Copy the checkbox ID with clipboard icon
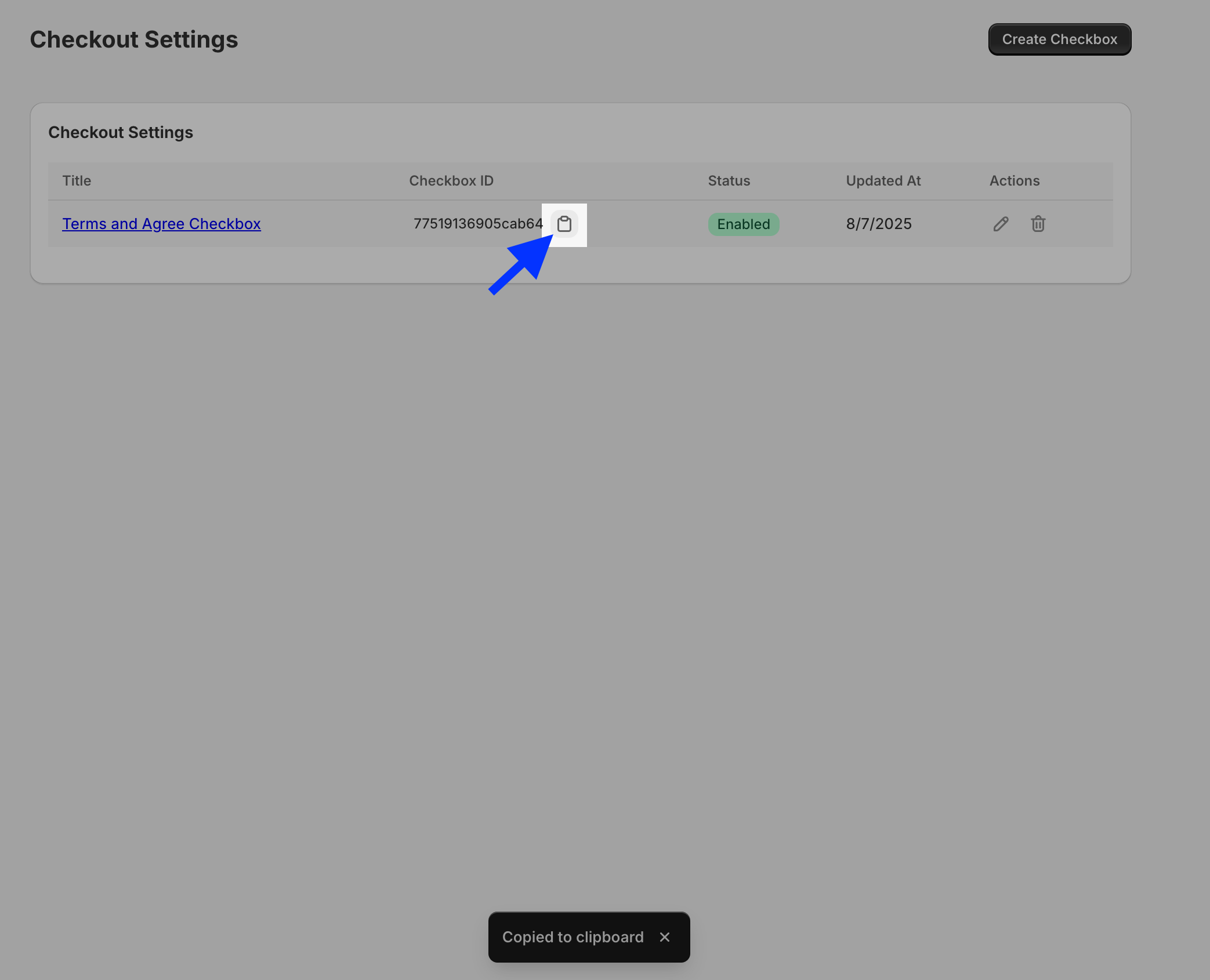Viewport: 1210px width, 980px height. click(x=564, y=224)
